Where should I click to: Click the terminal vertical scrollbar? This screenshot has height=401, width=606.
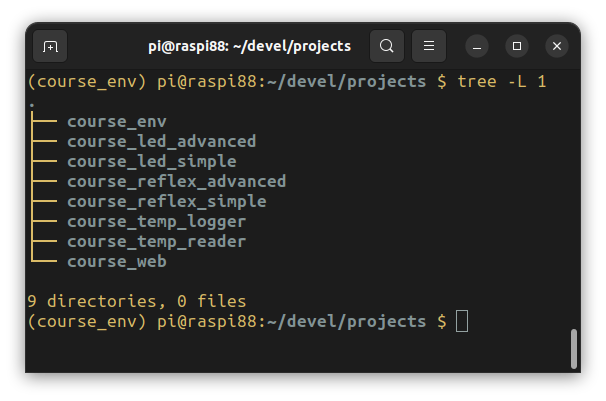(x=574, y=349)
